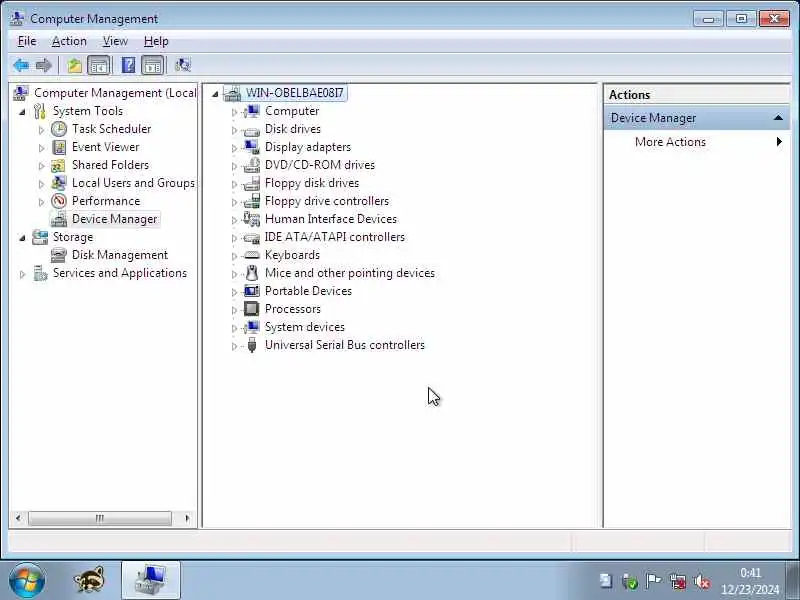Click the USB controllers plug icon
Screen dimensions: 800x600
point(252,345)
